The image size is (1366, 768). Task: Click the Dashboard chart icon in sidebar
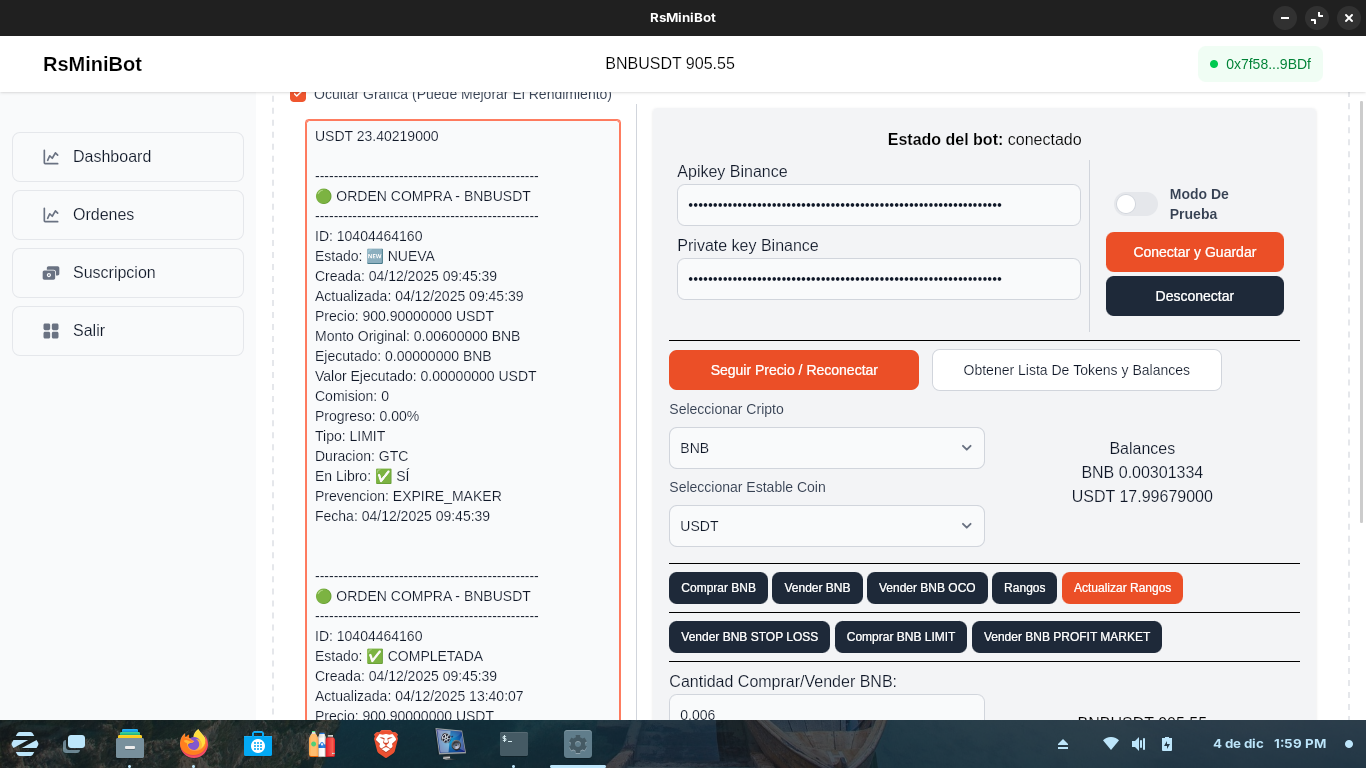pyautogui.click(x=51, y=157)
